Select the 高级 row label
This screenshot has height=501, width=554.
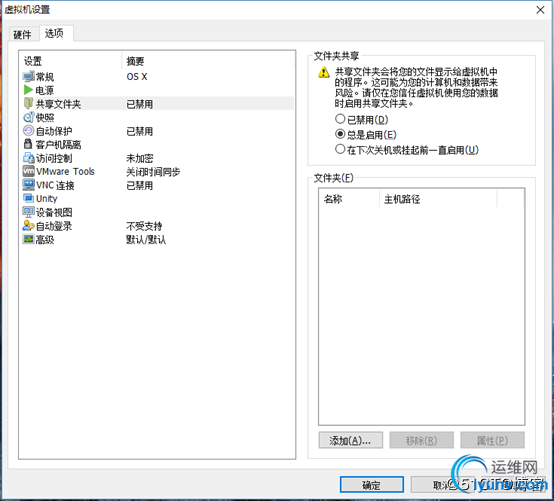(45, 240)
